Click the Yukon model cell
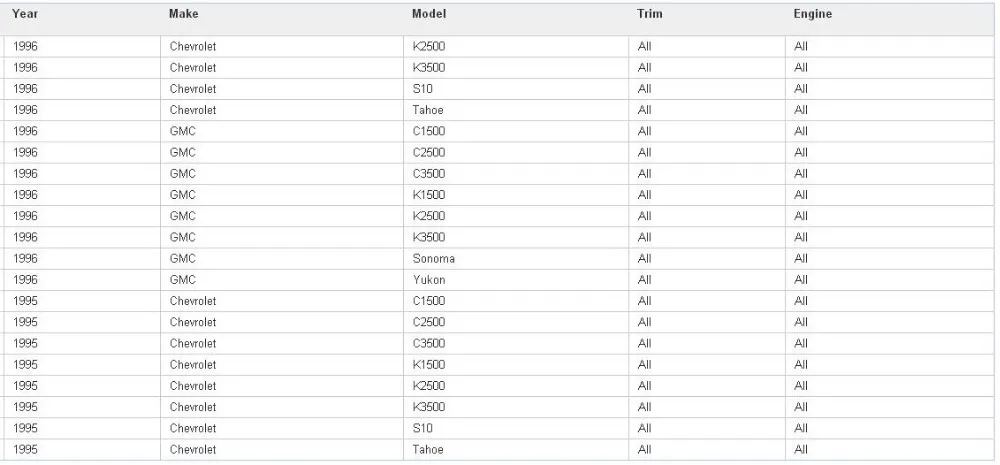 (x=429, y=280)
